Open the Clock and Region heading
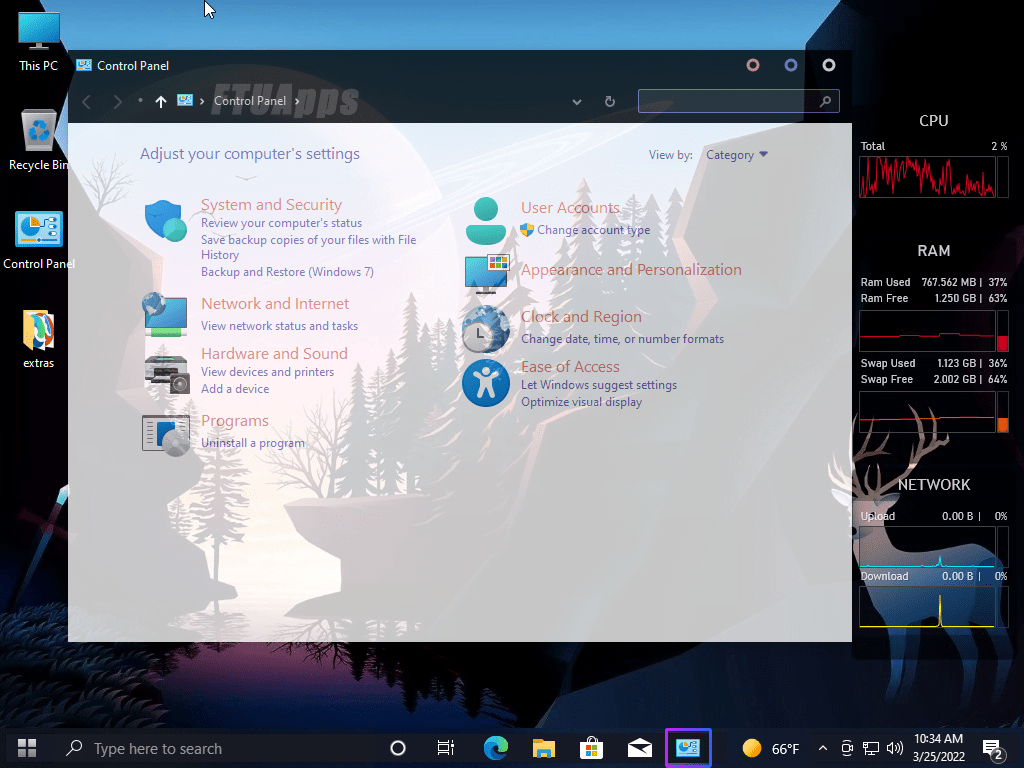Viewport: 1024px width, 768px height. click(x=581, y=317)
